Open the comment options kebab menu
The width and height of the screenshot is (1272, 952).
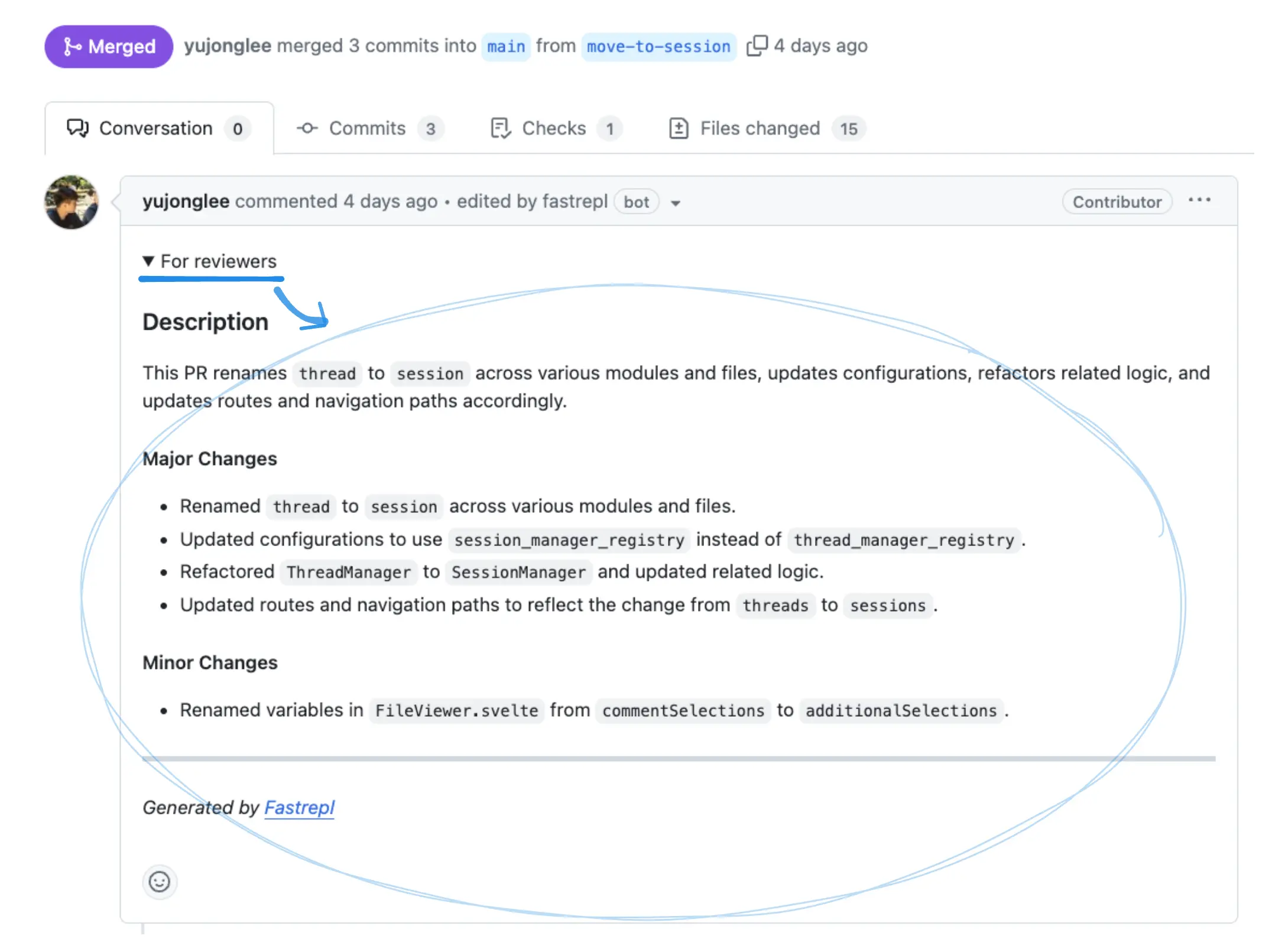[1199, 200]
